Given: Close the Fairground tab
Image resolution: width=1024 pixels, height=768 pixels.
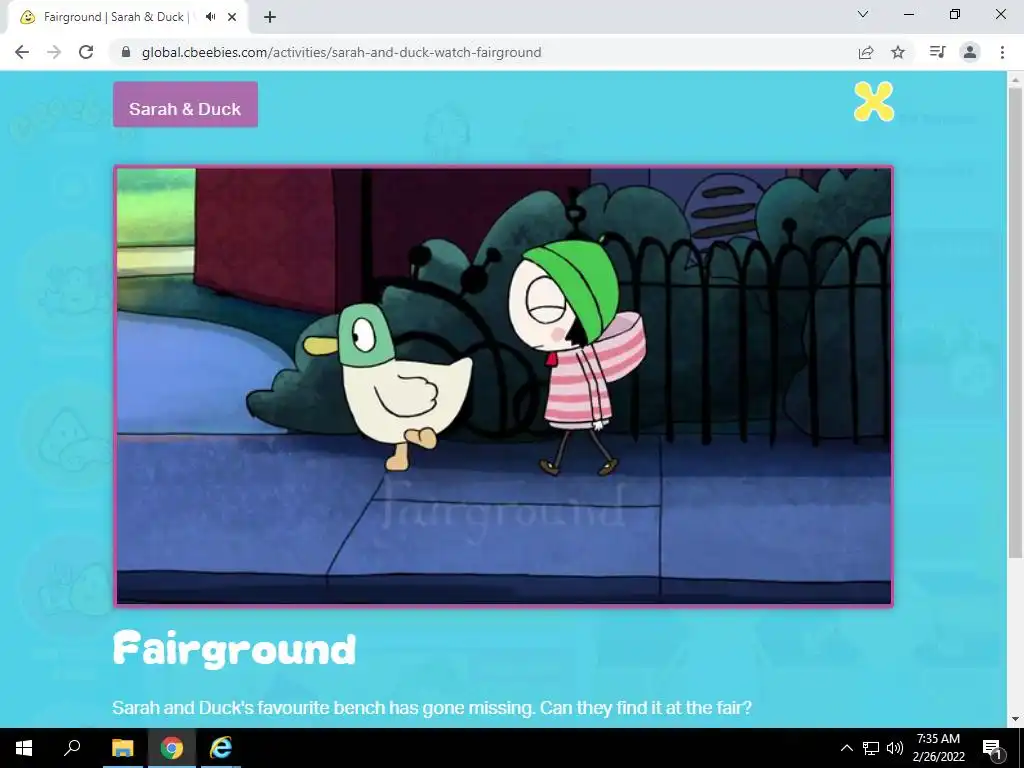Looking at the screenshot, I should pyautogui.click(x=232, y=17).
